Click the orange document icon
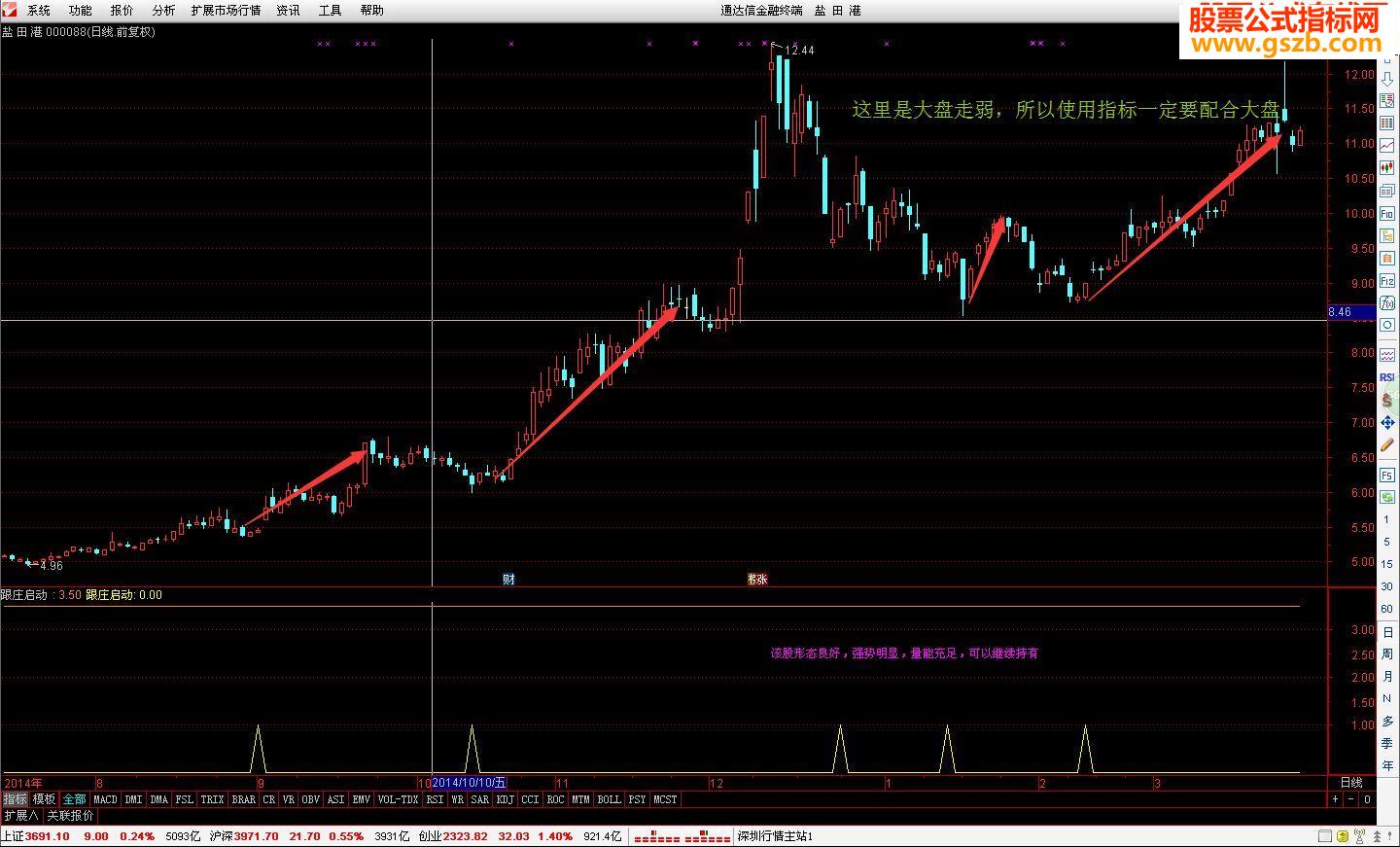 click(1387, 258)
